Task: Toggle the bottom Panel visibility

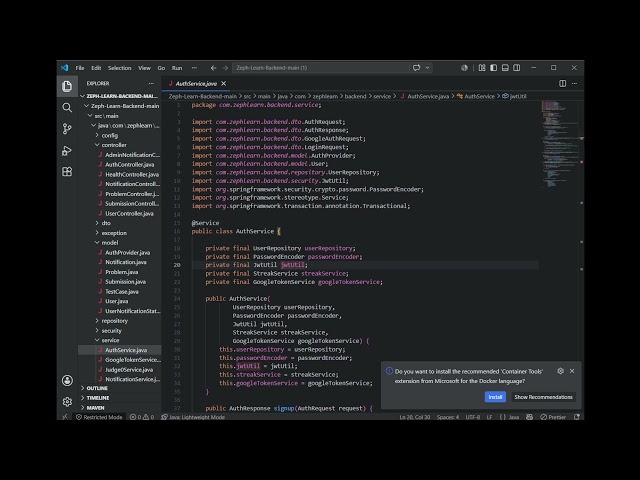Action: (x=505, y=68)
